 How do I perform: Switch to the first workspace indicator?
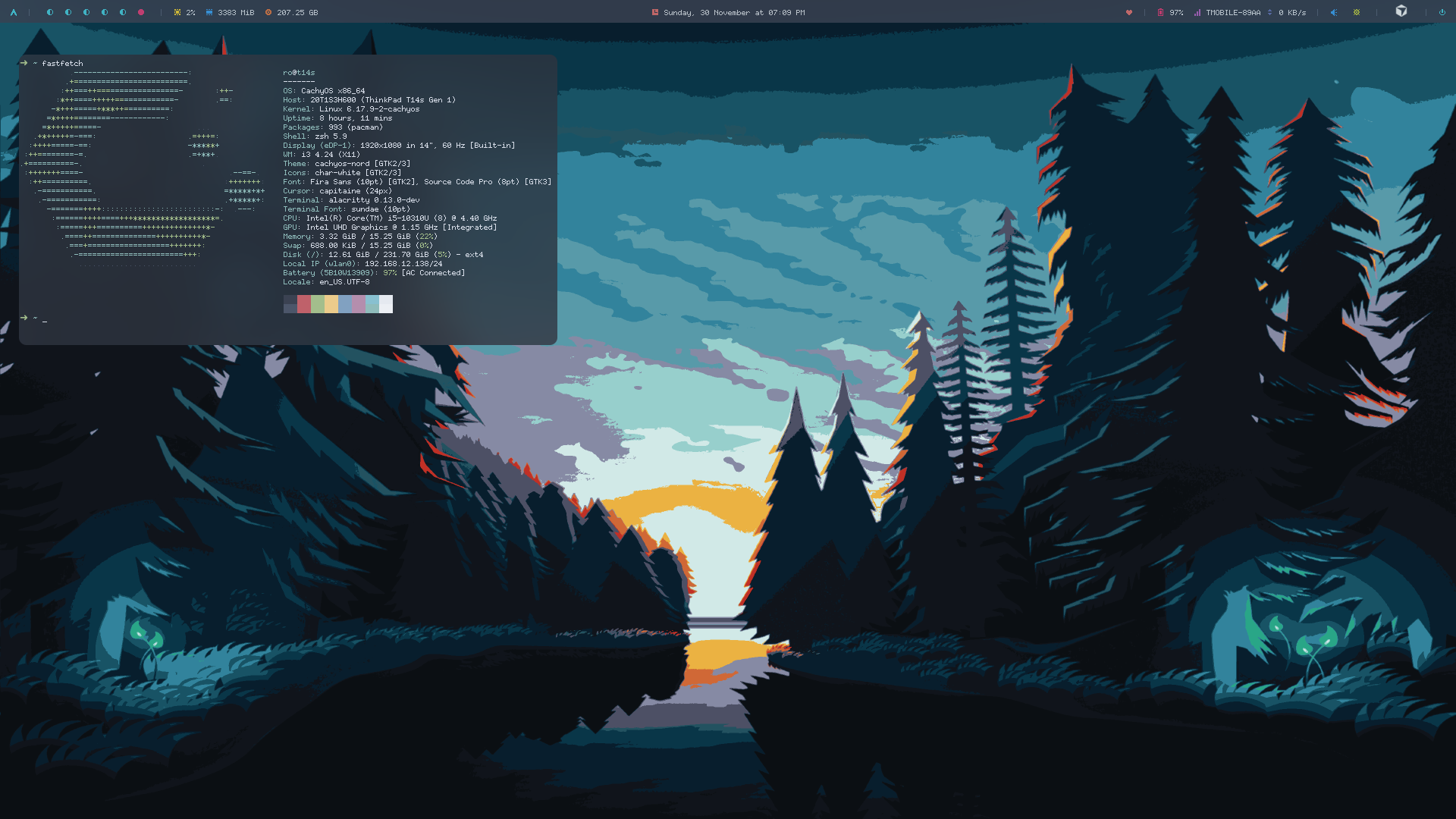point(50,12)
